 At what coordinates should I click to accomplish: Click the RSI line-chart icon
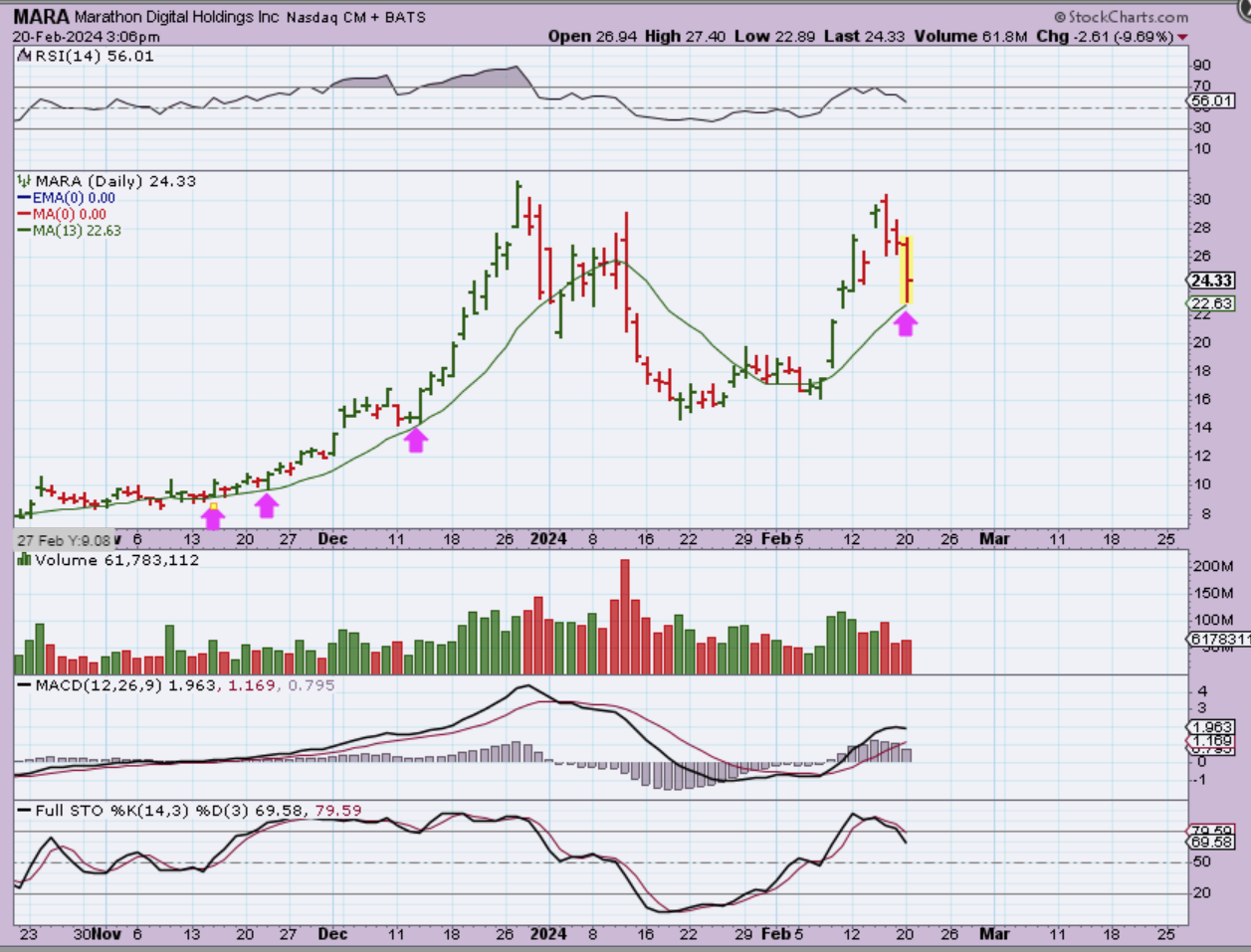click(26, 56)
